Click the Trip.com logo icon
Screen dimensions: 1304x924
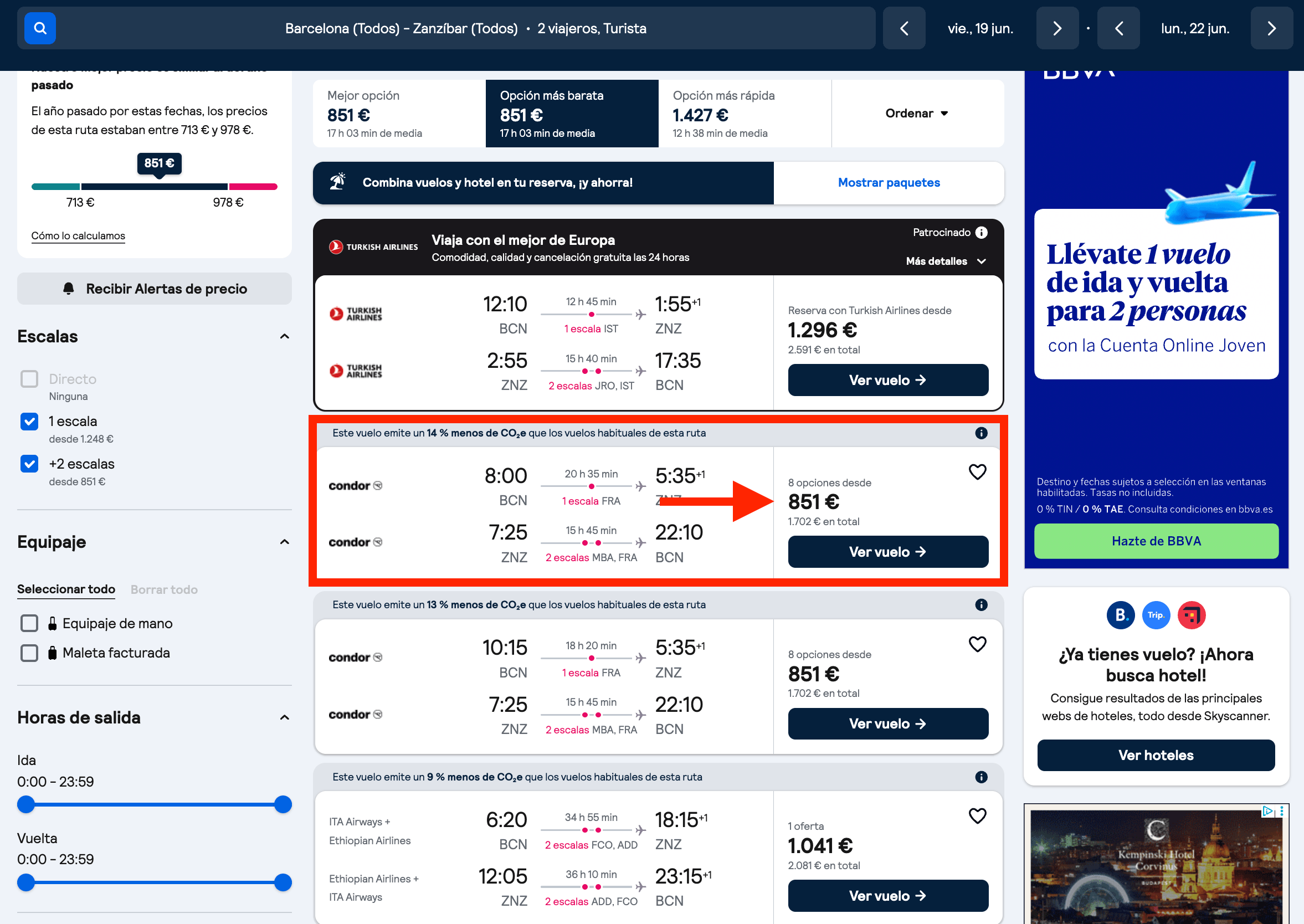1156,615
